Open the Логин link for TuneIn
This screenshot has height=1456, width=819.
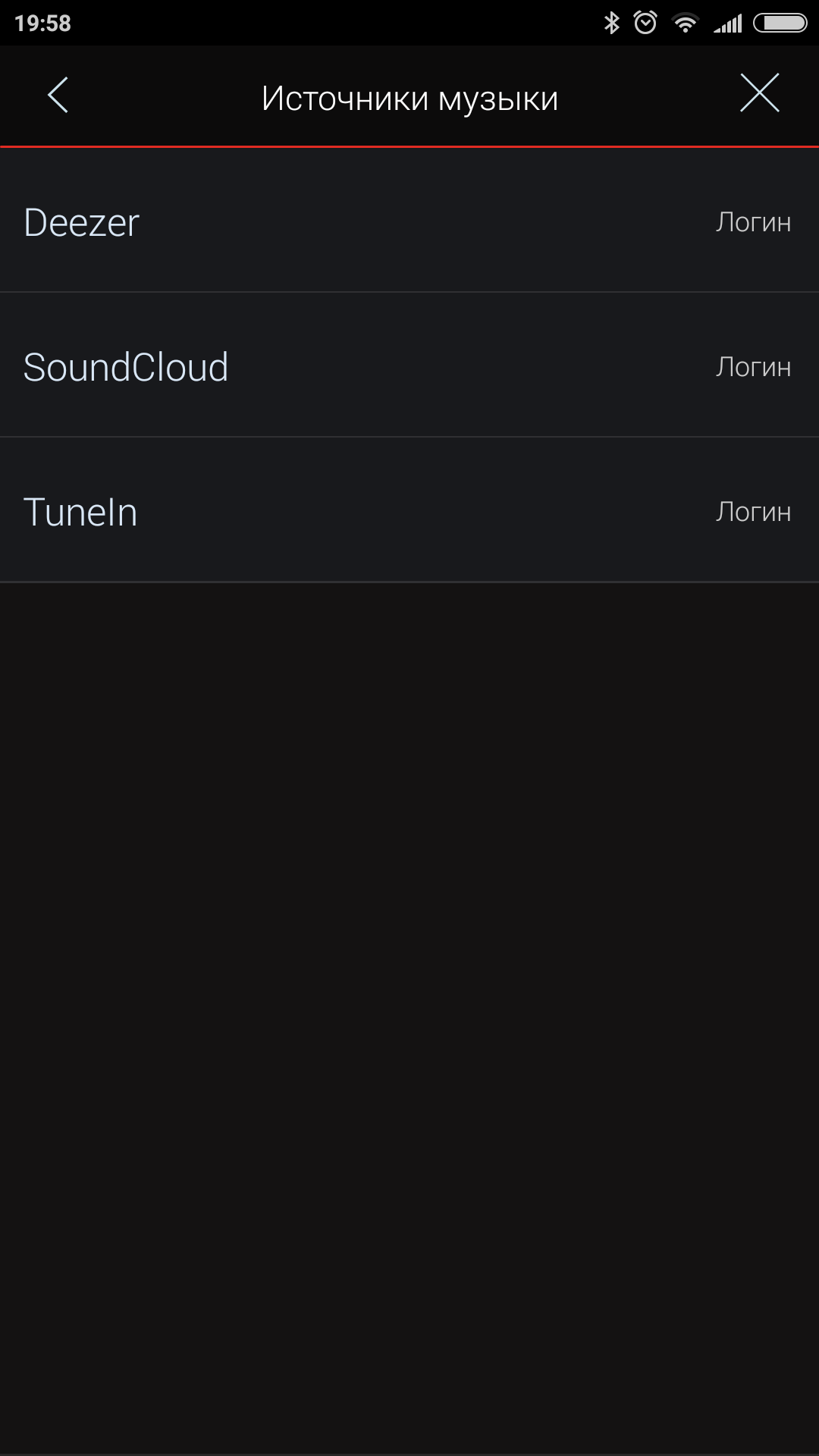click(753, 513)
